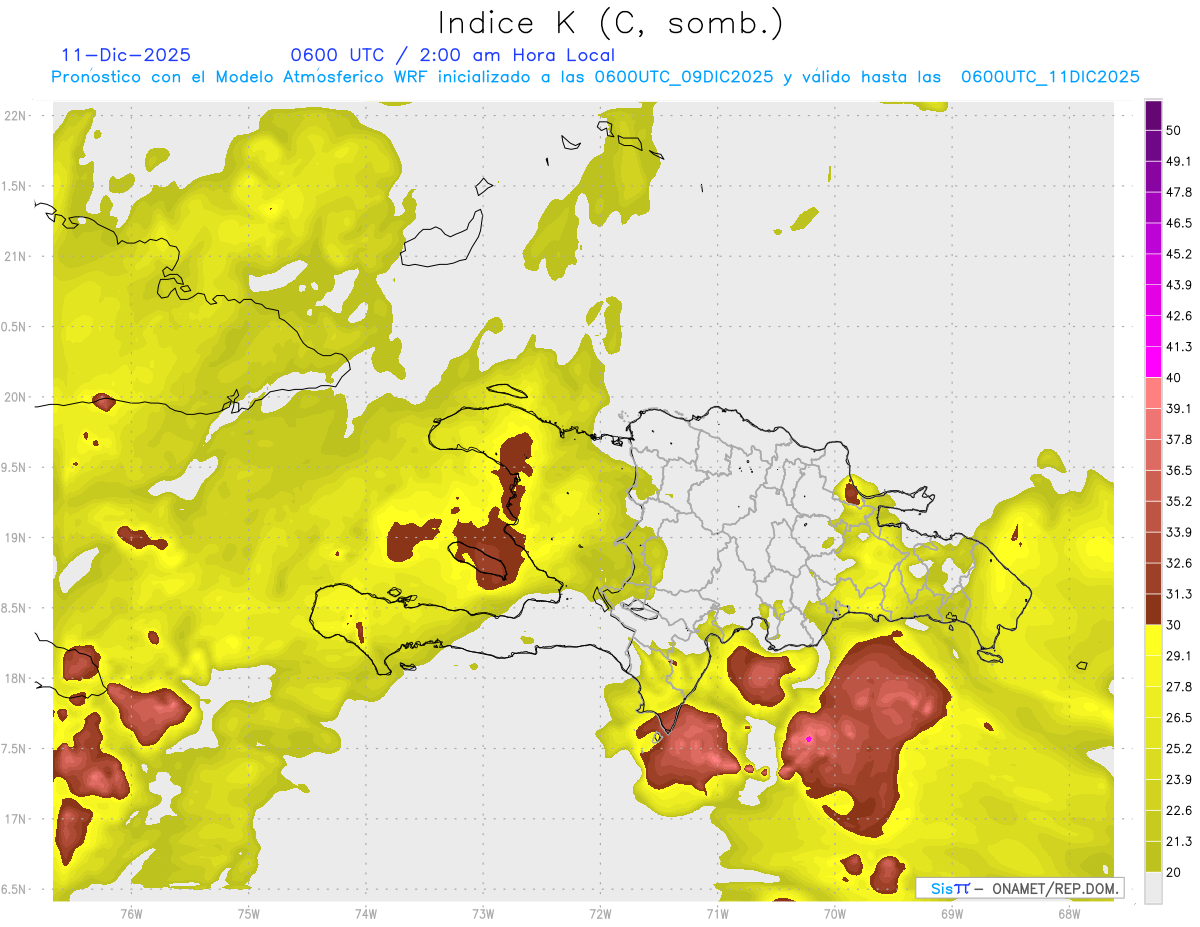Click the '11-Dic-2025' date label
The height and width of the screenshot is (927, 1200).
click(126, 55)
